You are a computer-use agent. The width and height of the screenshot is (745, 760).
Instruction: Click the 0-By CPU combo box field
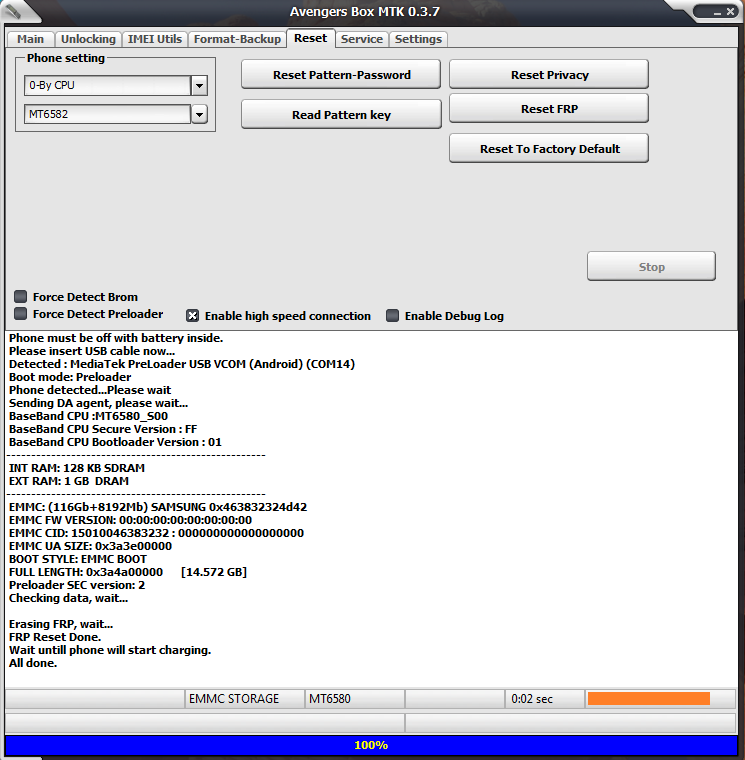[107, 86]
